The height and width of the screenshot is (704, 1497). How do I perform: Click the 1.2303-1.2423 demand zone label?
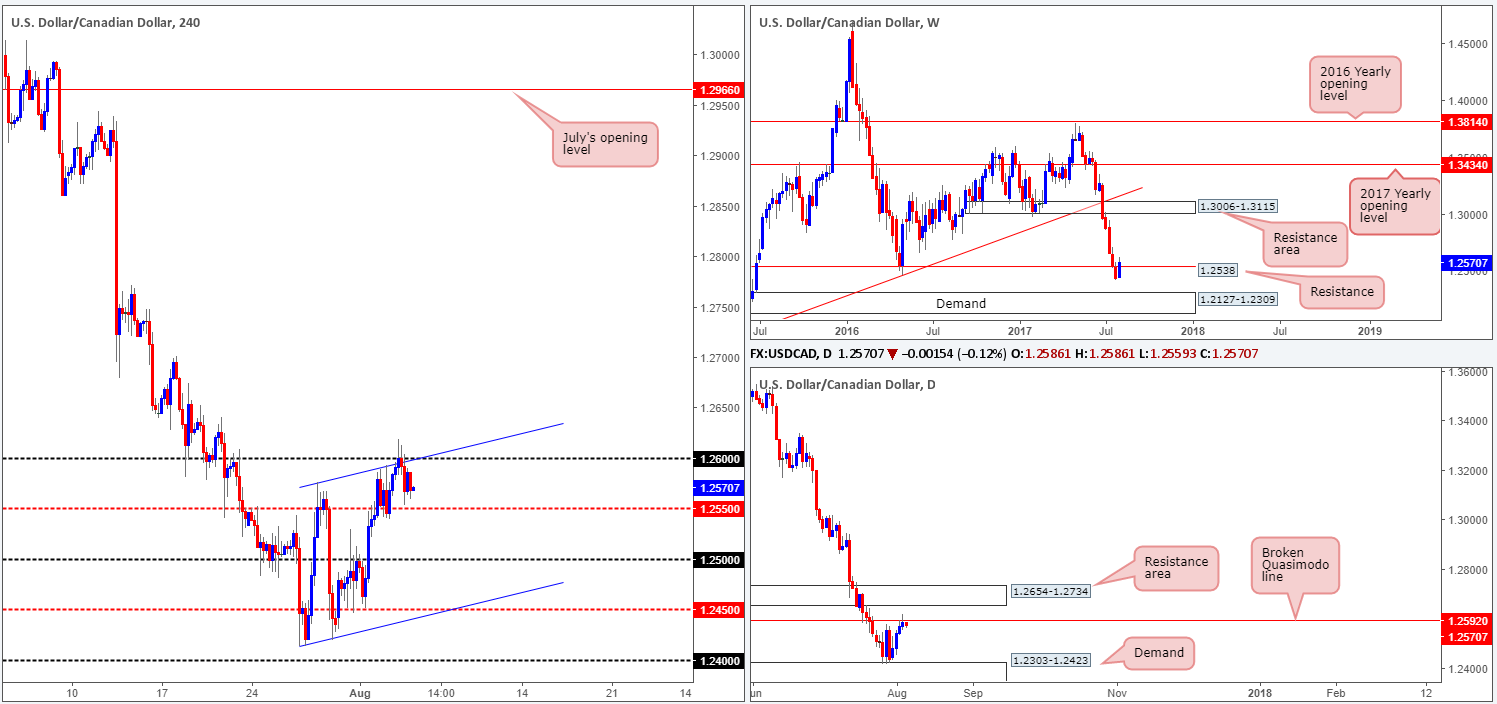1051,659
